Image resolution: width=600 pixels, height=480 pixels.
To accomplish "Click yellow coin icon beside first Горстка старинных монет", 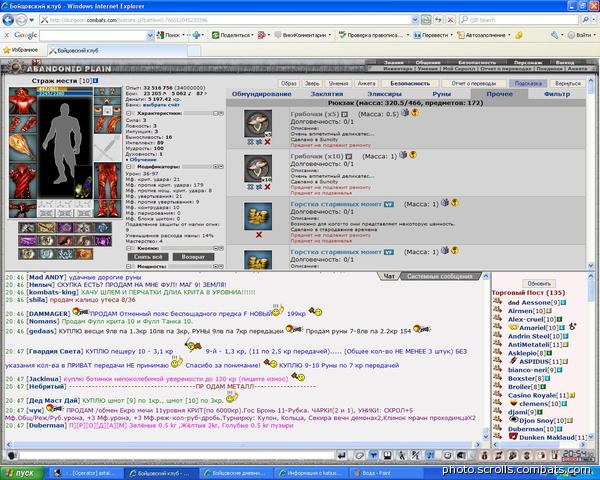I will tap(455, 202).
